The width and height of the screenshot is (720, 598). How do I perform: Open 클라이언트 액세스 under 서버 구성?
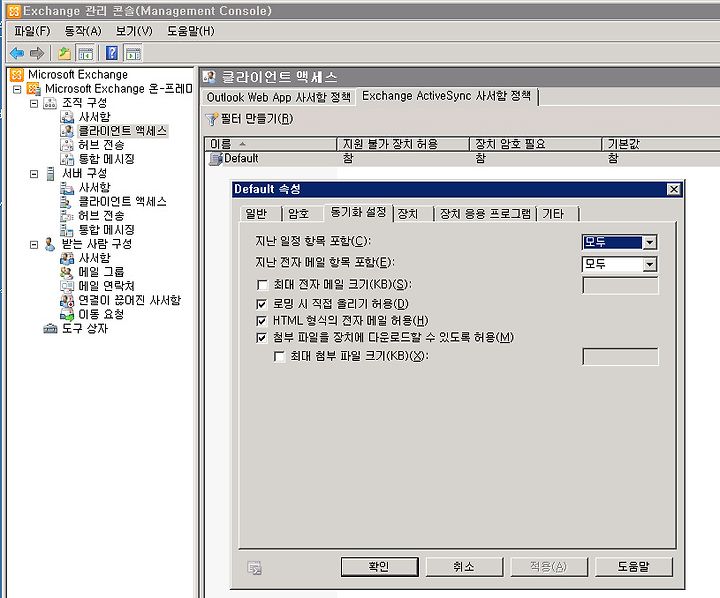pyautogui.click(x=122, y=201)
